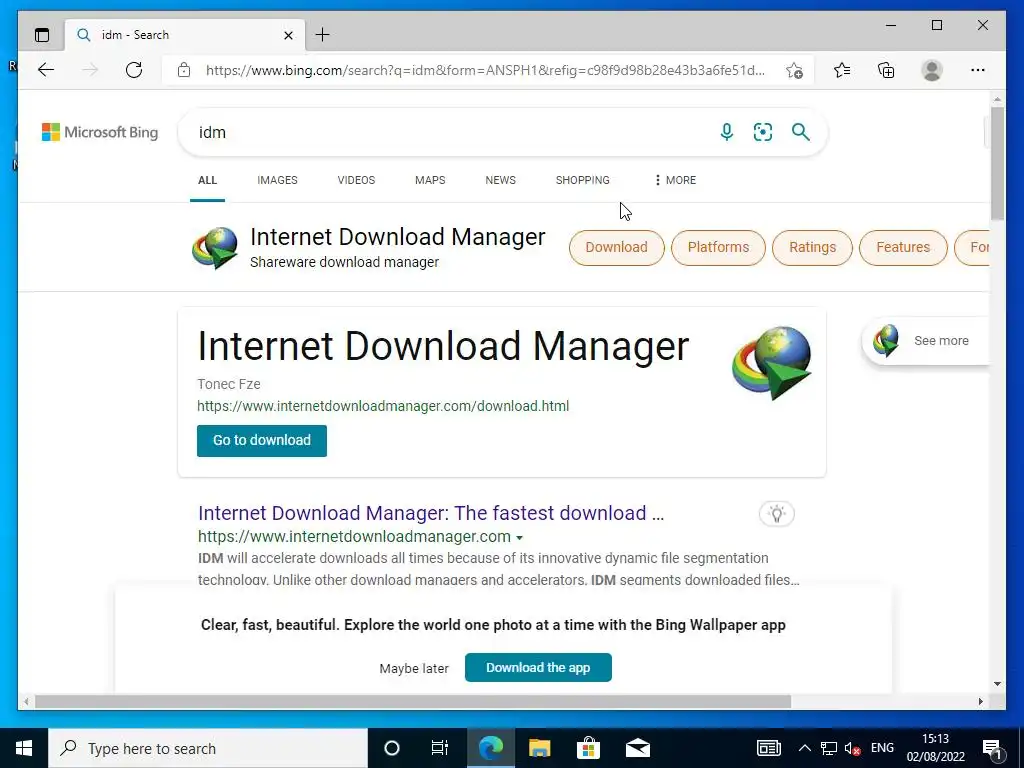The height and width of the screenshot is (768, 1024).
Task: Open Mail app from the taskbar
Action: coord(637,748)
